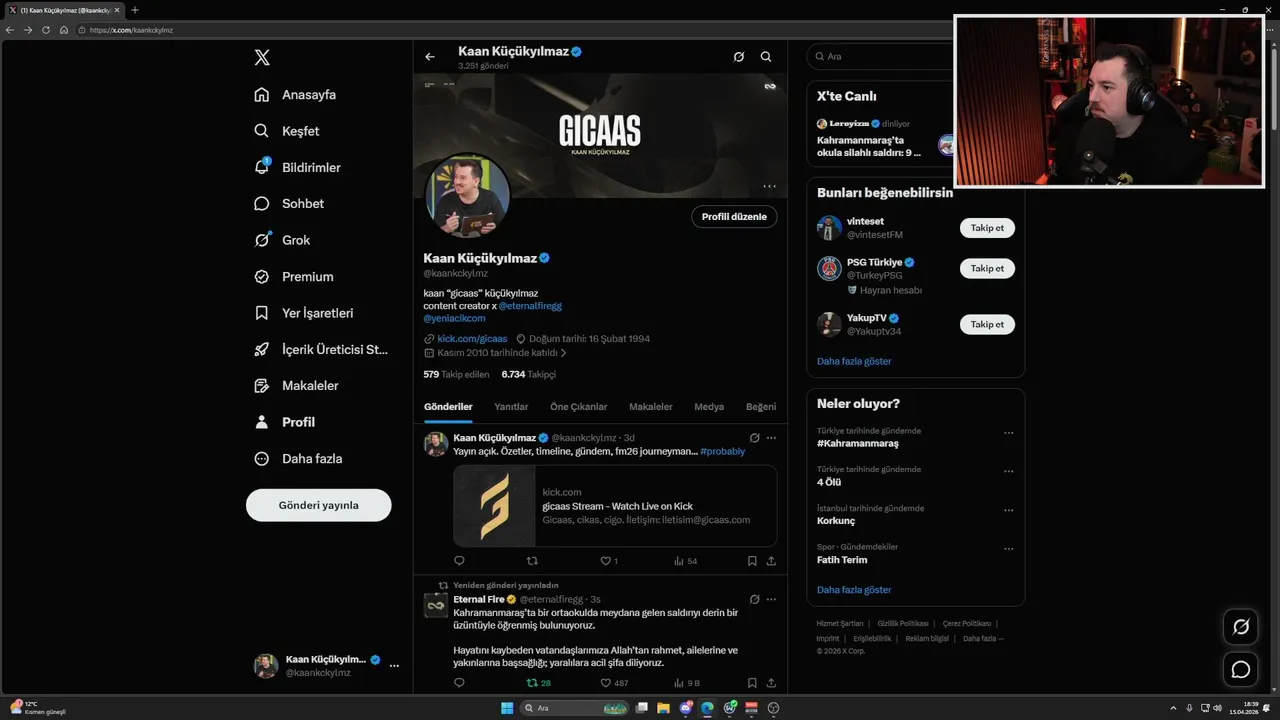Switch to Yanıtlar tab
Image resolution: width=1280 pixels, height=720 pixels.
pos(511,407)
